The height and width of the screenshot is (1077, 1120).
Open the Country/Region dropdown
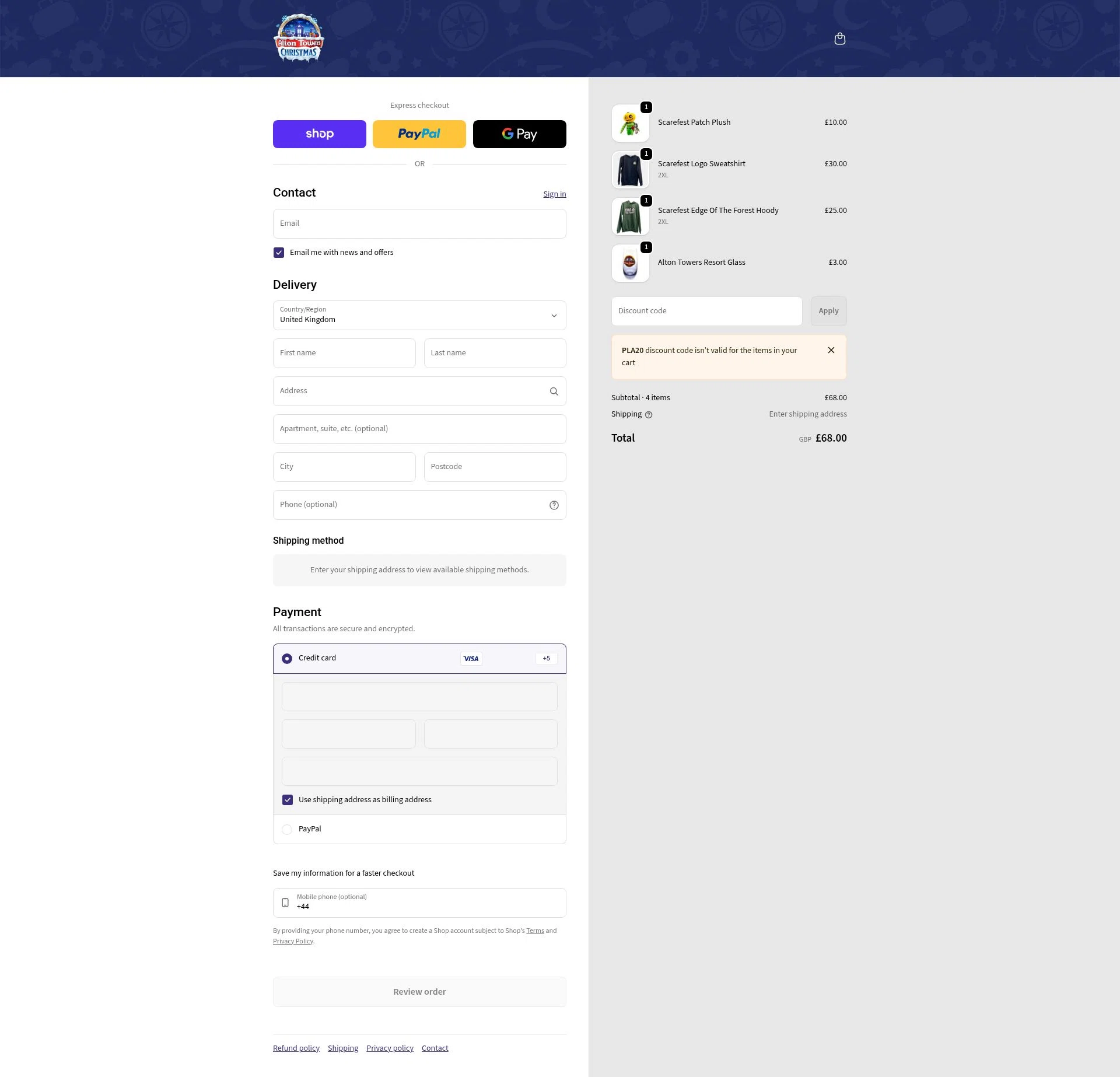(x=419, y=316)
